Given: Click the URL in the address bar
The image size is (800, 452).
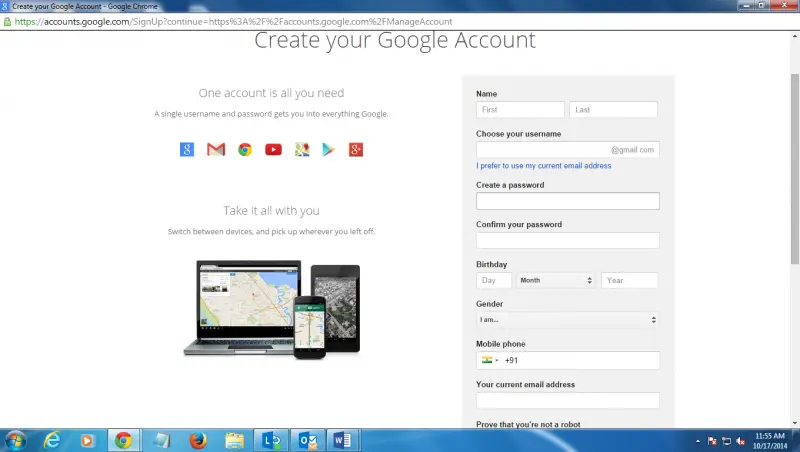Looking at the screenshot, I should click(233, 21).
